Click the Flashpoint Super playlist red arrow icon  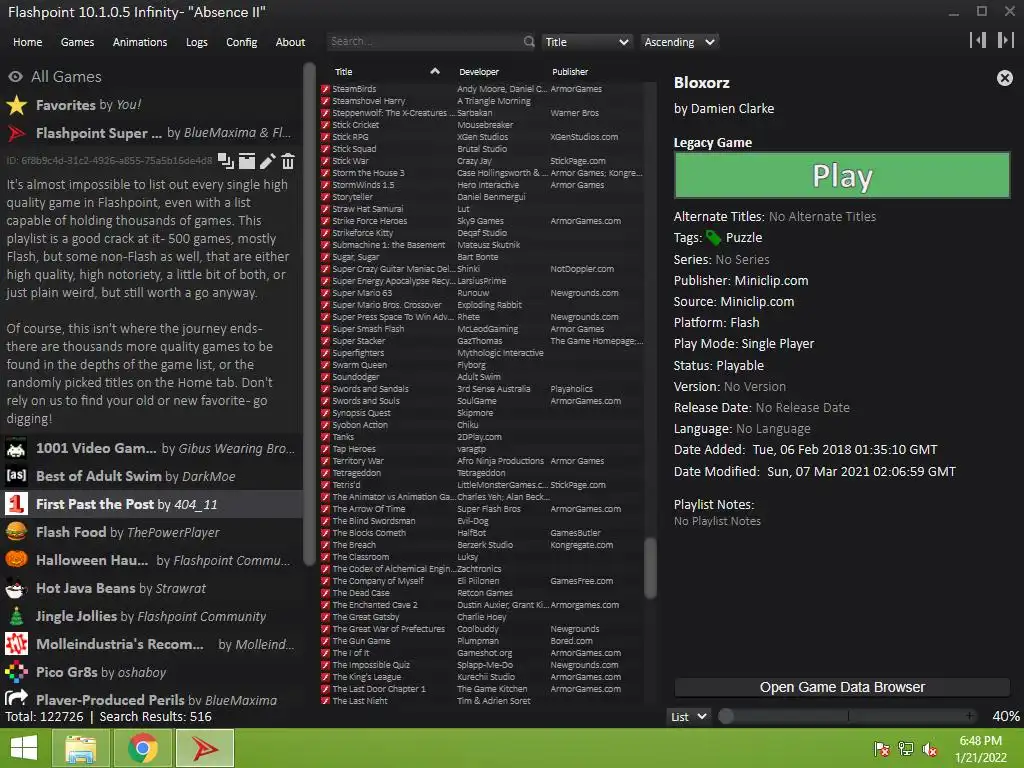[x=16, y=133]
